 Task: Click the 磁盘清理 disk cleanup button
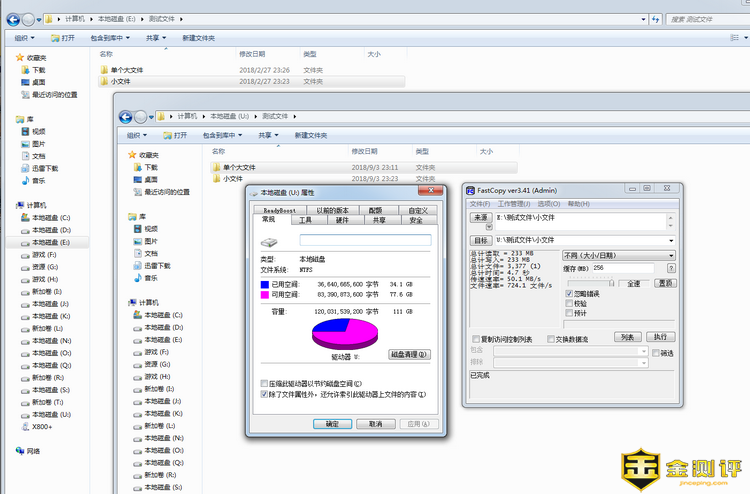[x=409, y=354]
